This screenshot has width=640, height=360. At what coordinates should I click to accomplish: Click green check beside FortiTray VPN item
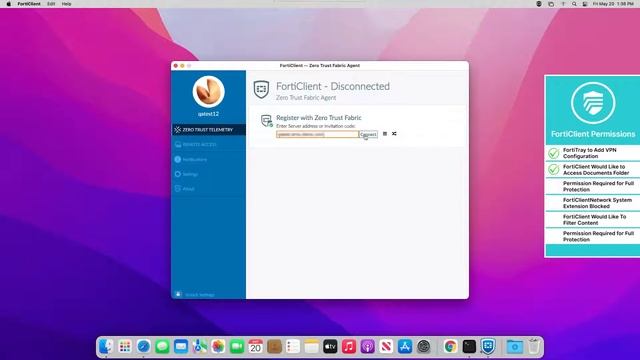553,153
